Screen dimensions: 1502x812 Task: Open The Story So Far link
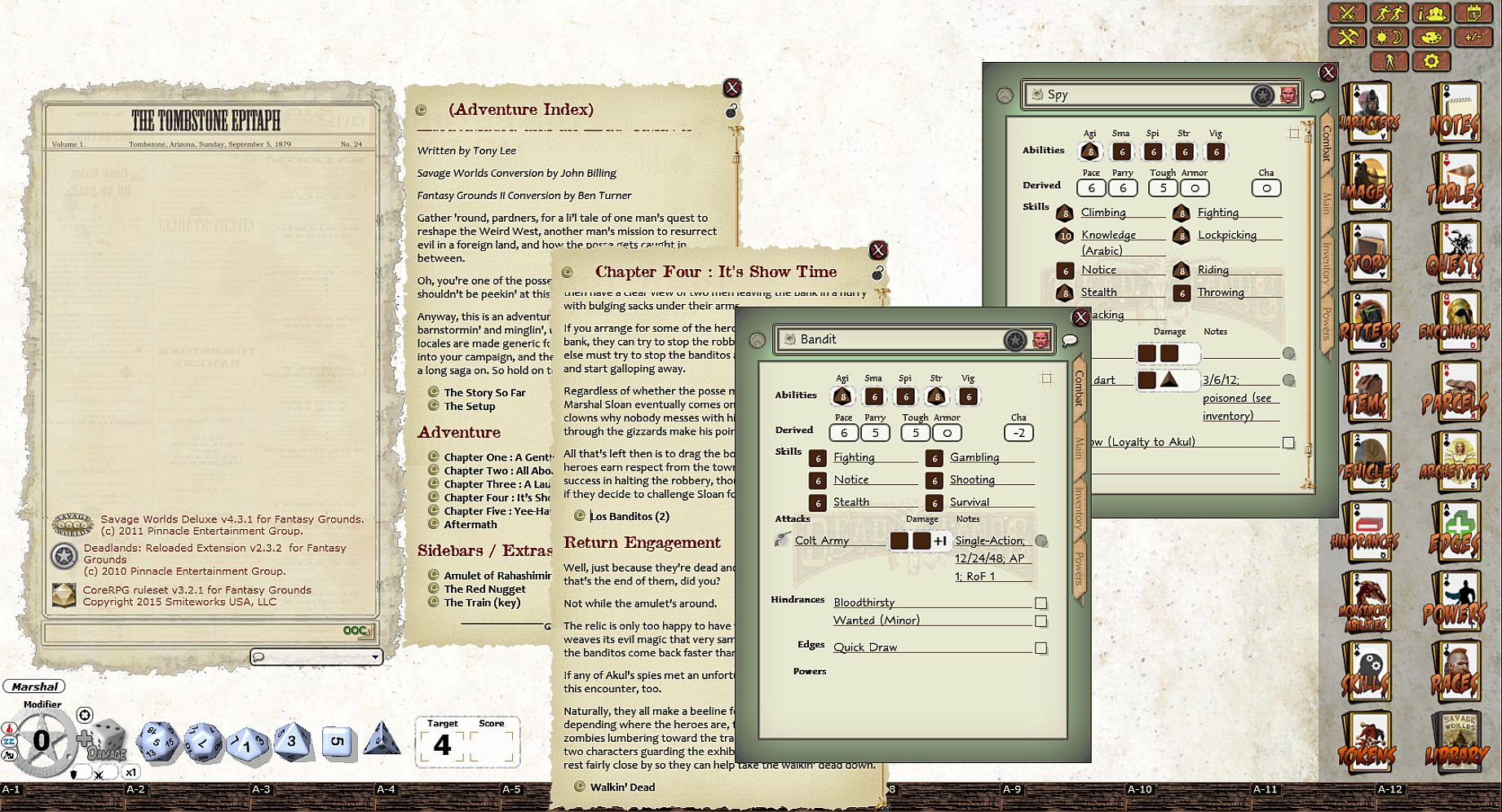484,393
